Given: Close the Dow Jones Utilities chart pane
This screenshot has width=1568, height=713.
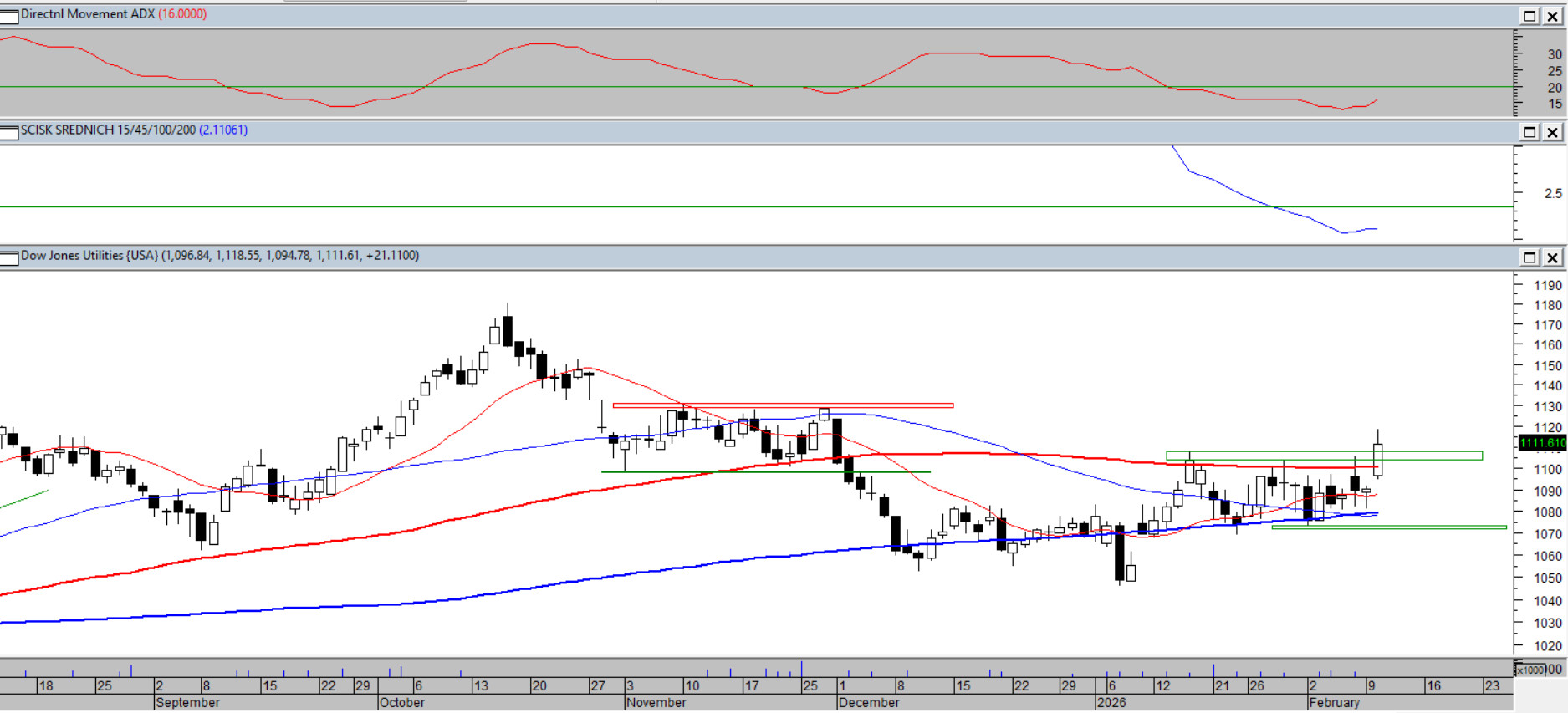Looking at the screenshot, I should pyautogui.click(x=1552, y=257).
